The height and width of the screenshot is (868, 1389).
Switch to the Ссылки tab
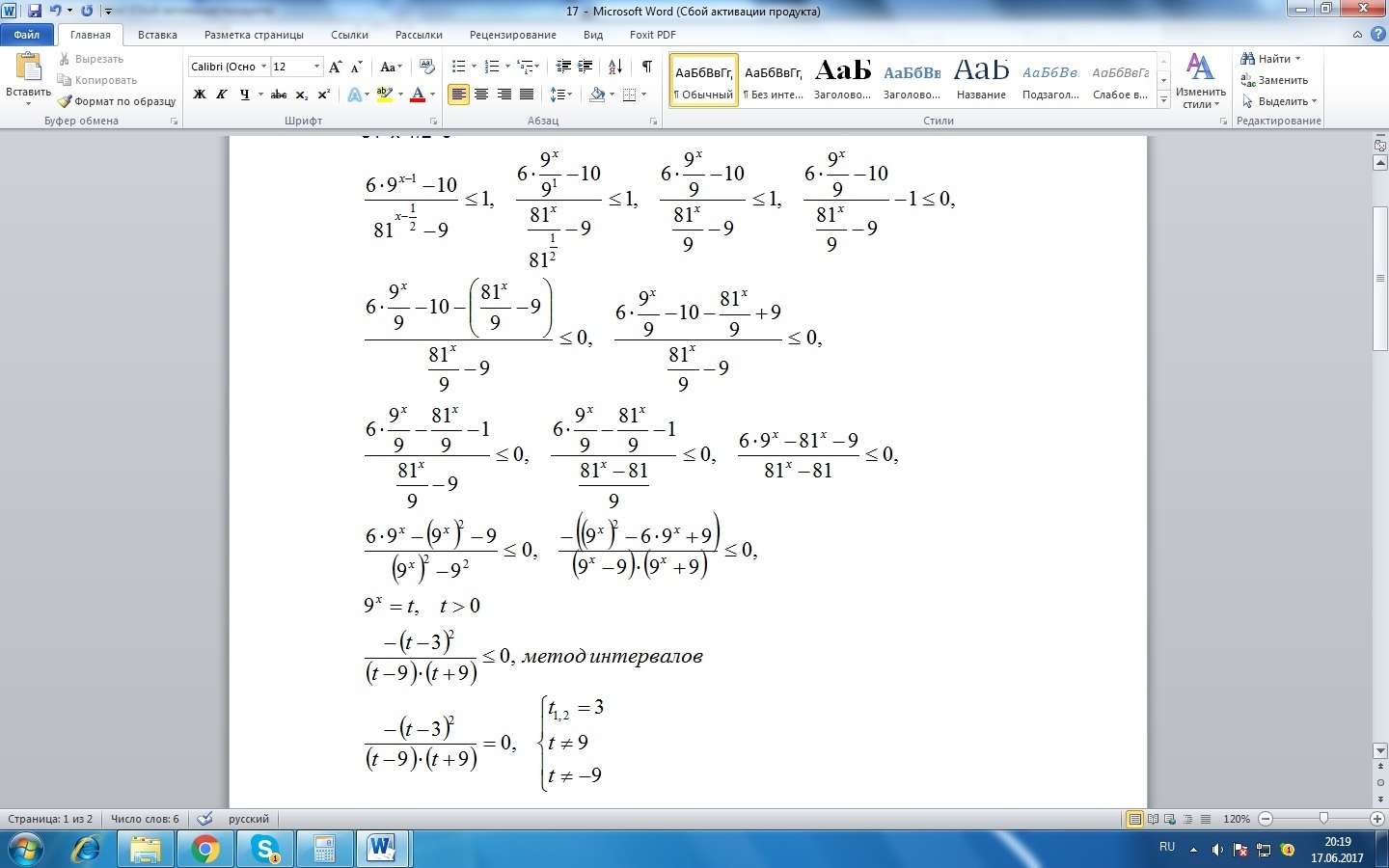click(x=349, y=35)
